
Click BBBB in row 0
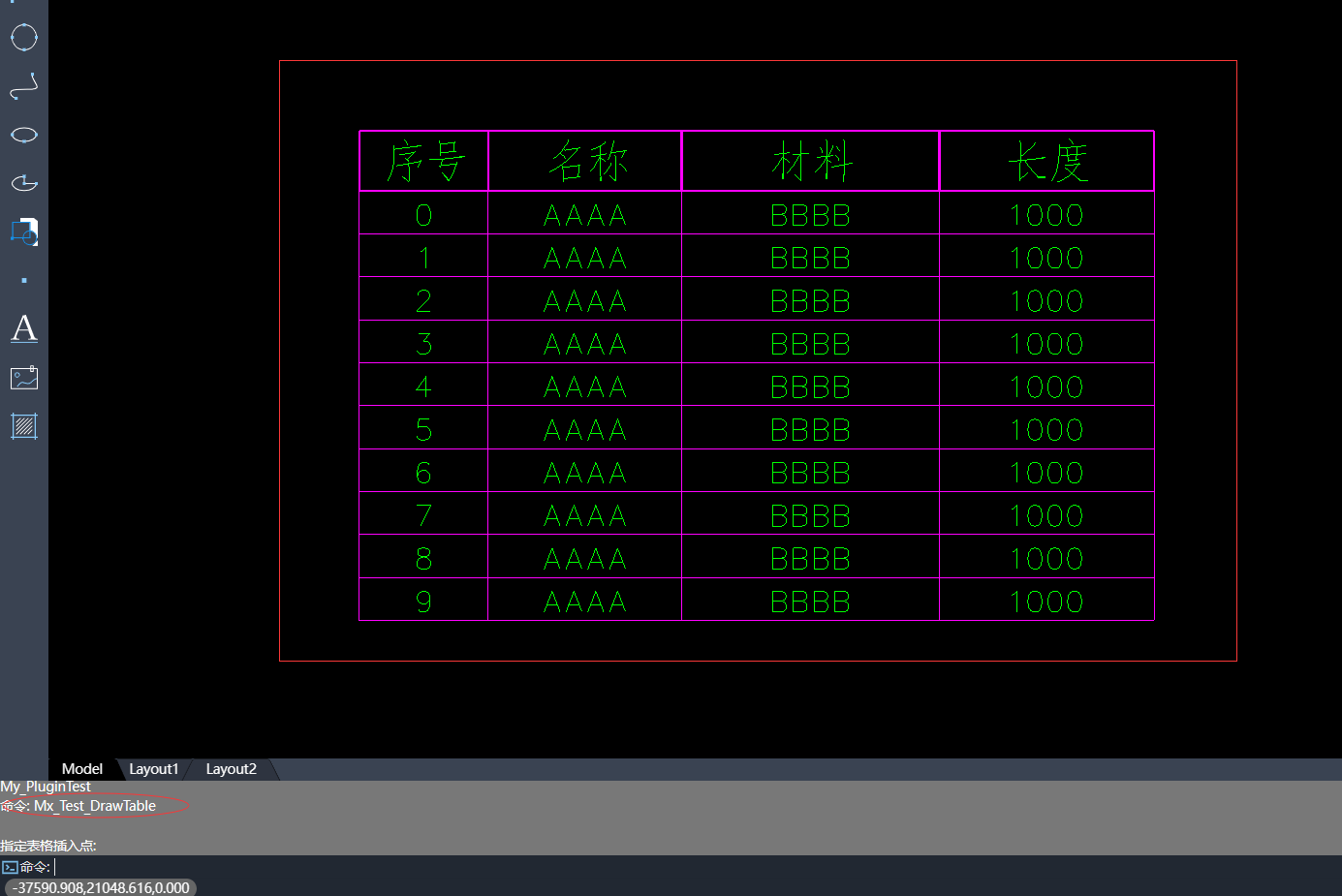811,215
